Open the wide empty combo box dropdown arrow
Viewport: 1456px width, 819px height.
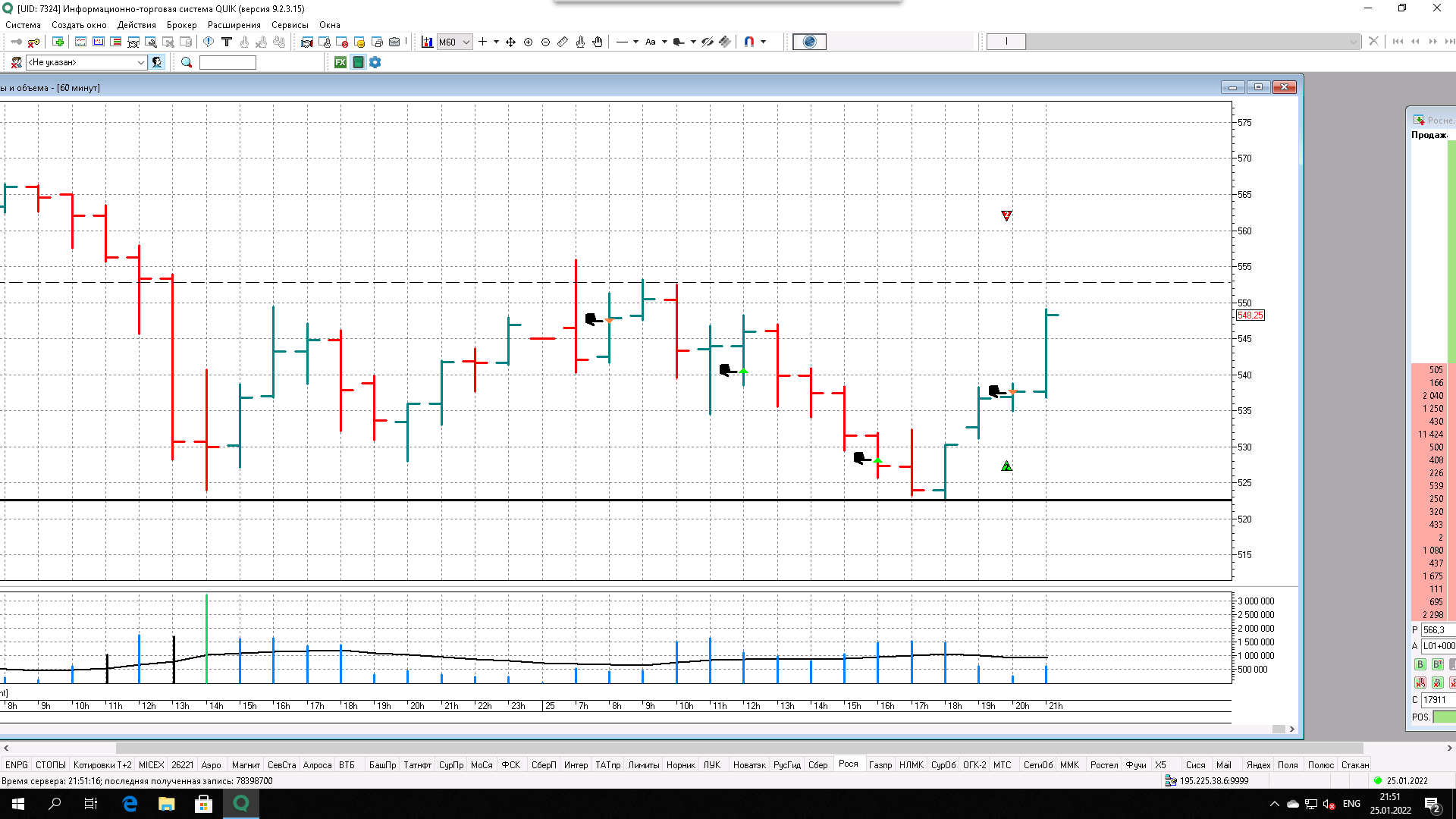(1354, 42)
